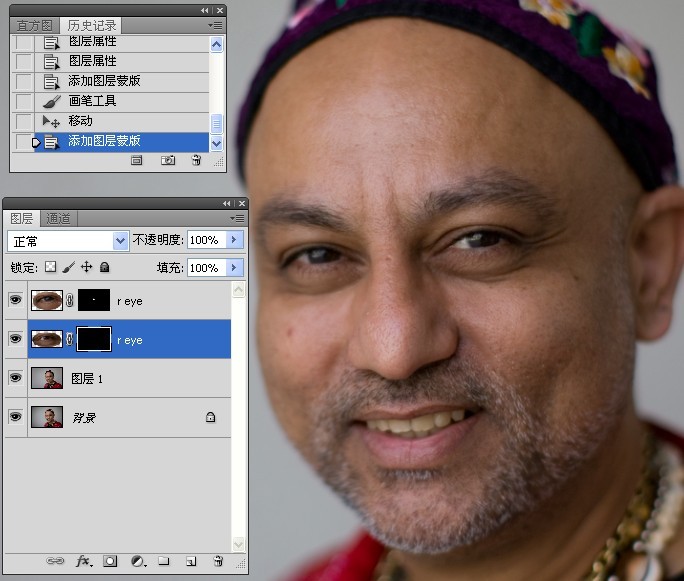Viewport: 684px width, 581px height.
Task: Select the top r eye layer mask
Action: pos(94,300)
